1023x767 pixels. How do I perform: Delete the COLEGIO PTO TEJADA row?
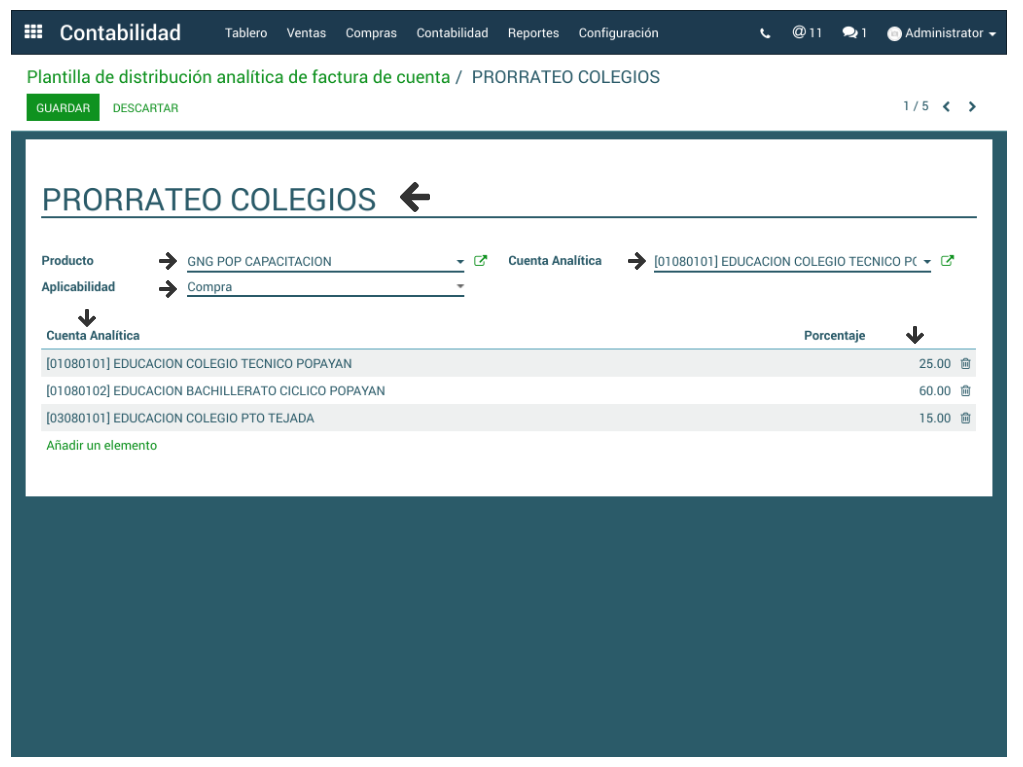[965, 418]
